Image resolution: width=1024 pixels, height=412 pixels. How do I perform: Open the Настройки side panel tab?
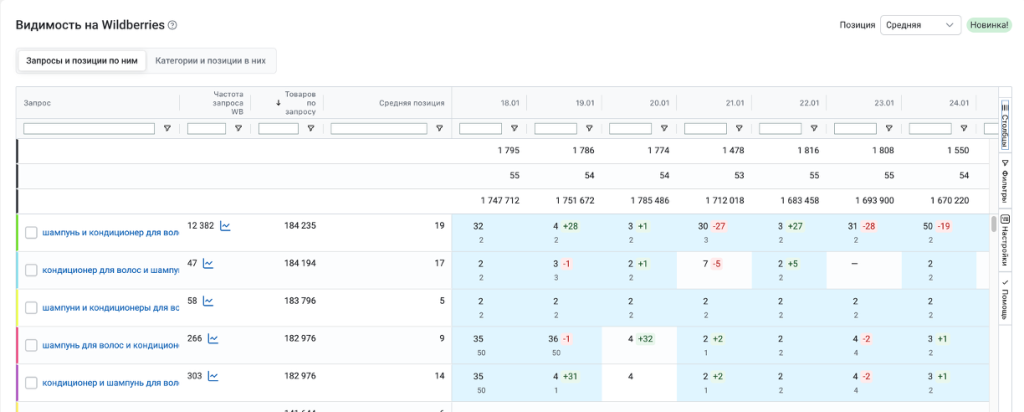coord(1005,240)
